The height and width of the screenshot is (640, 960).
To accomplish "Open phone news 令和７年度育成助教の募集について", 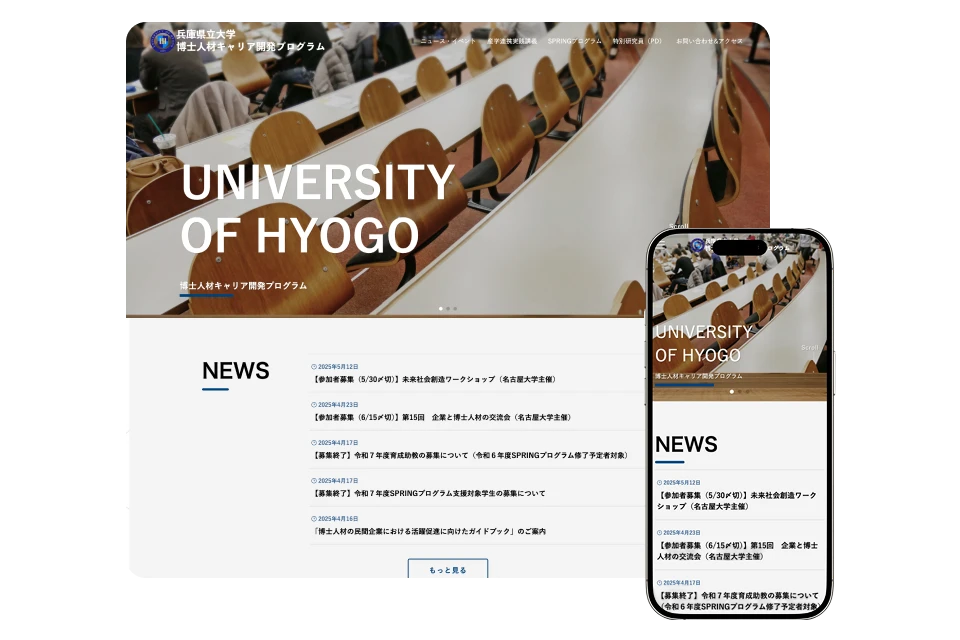I will 738,601.
